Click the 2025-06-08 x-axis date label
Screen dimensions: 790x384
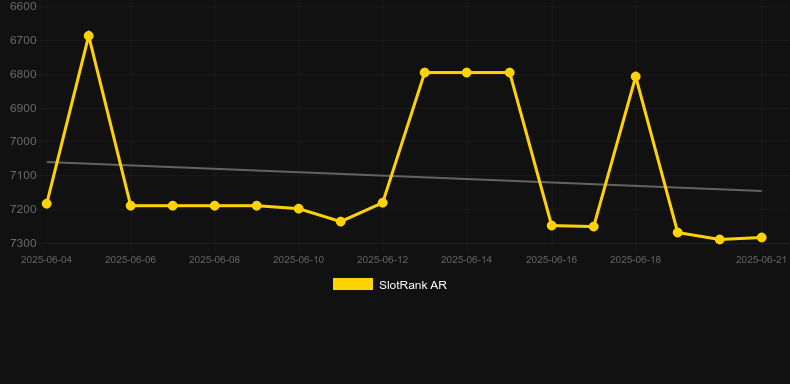coord(215,260)
